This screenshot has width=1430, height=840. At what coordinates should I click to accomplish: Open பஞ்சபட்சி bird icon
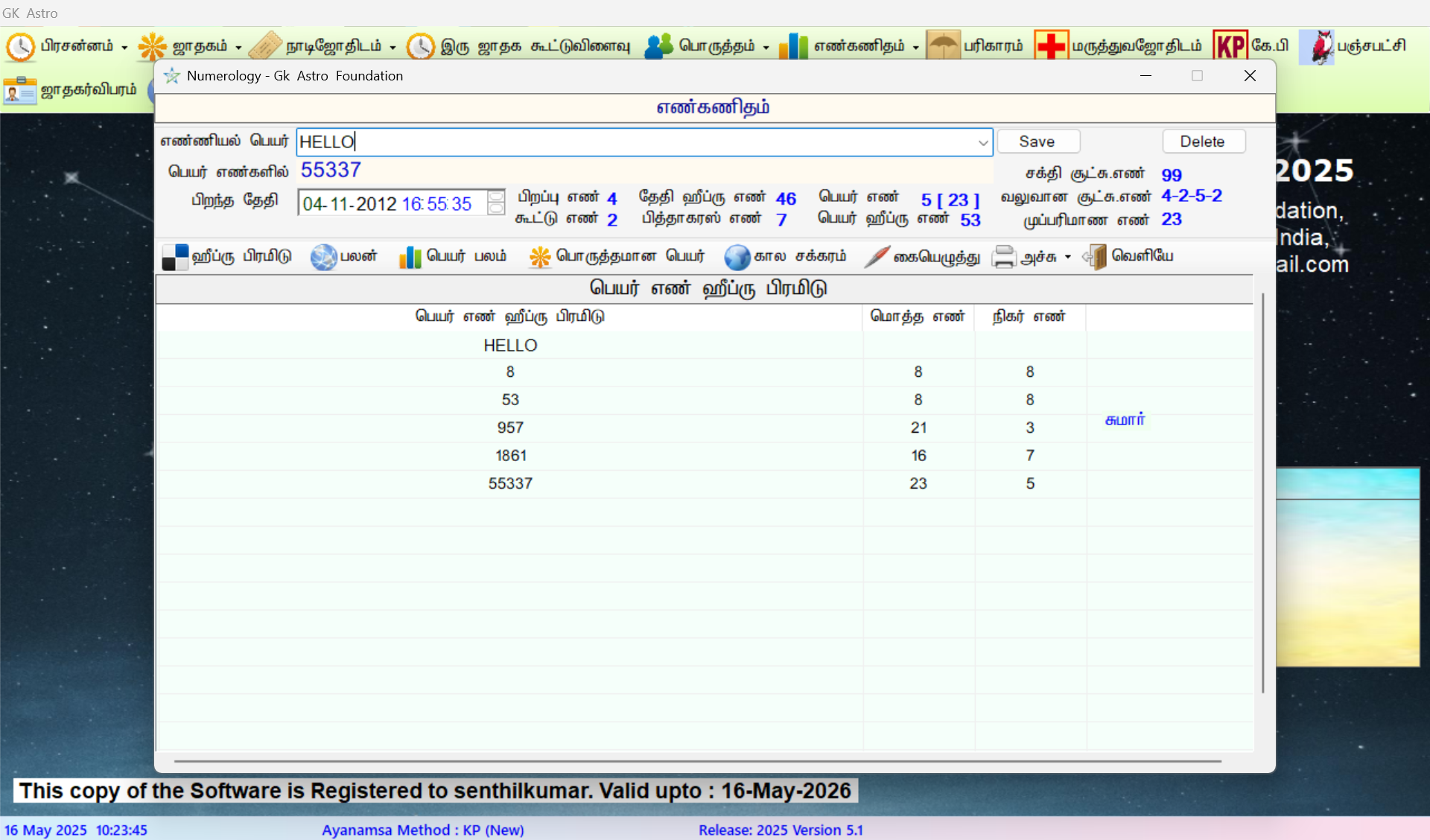click(1317, 47)
